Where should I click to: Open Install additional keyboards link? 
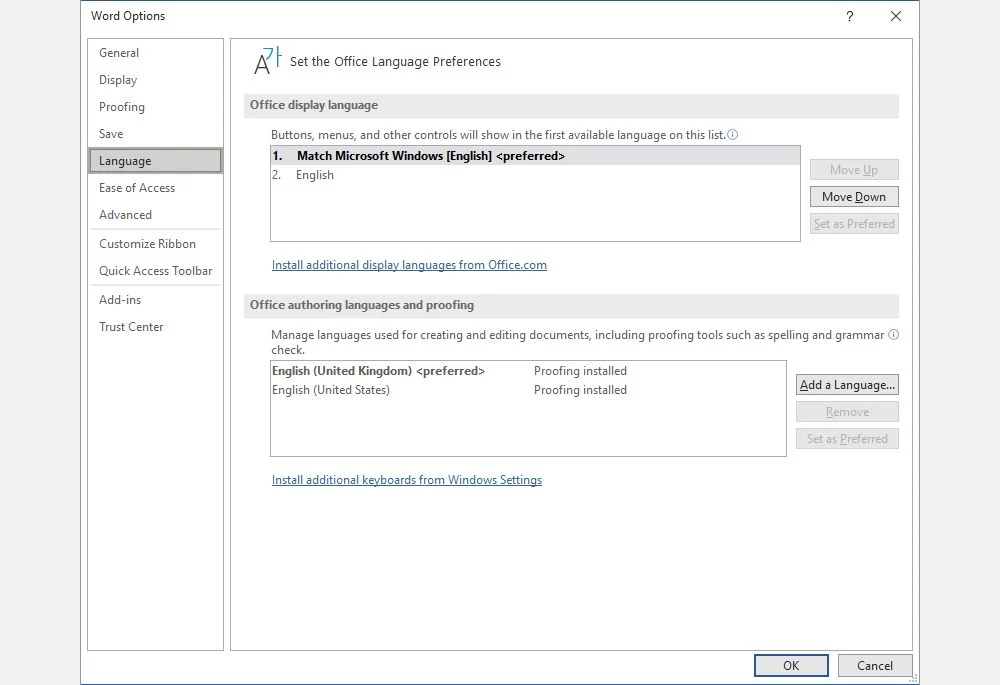click(407, 480)
